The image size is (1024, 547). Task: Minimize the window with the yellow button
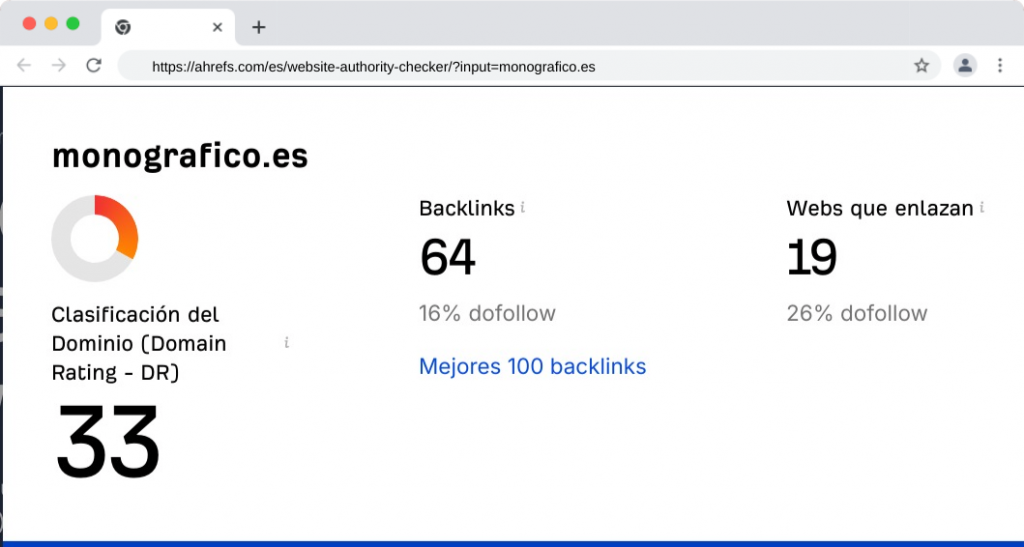[x=51, y=23]
